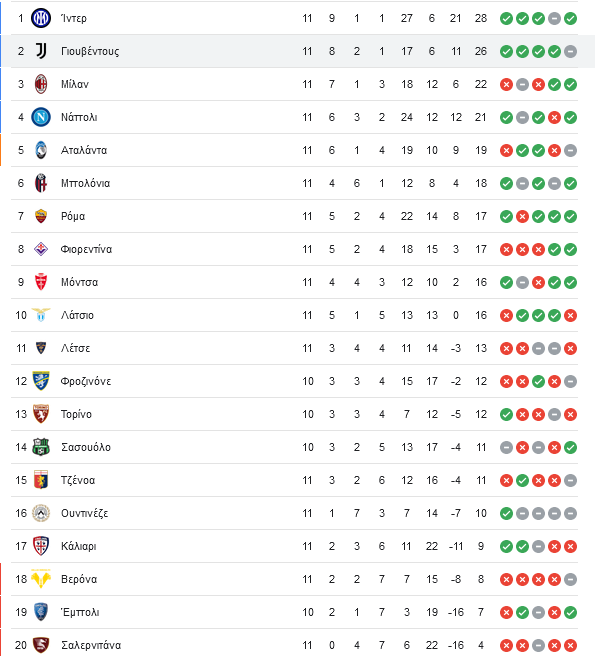Click the Verona yellow logo icon
This screenshot has width=595, height=656.
pos(41,579)
